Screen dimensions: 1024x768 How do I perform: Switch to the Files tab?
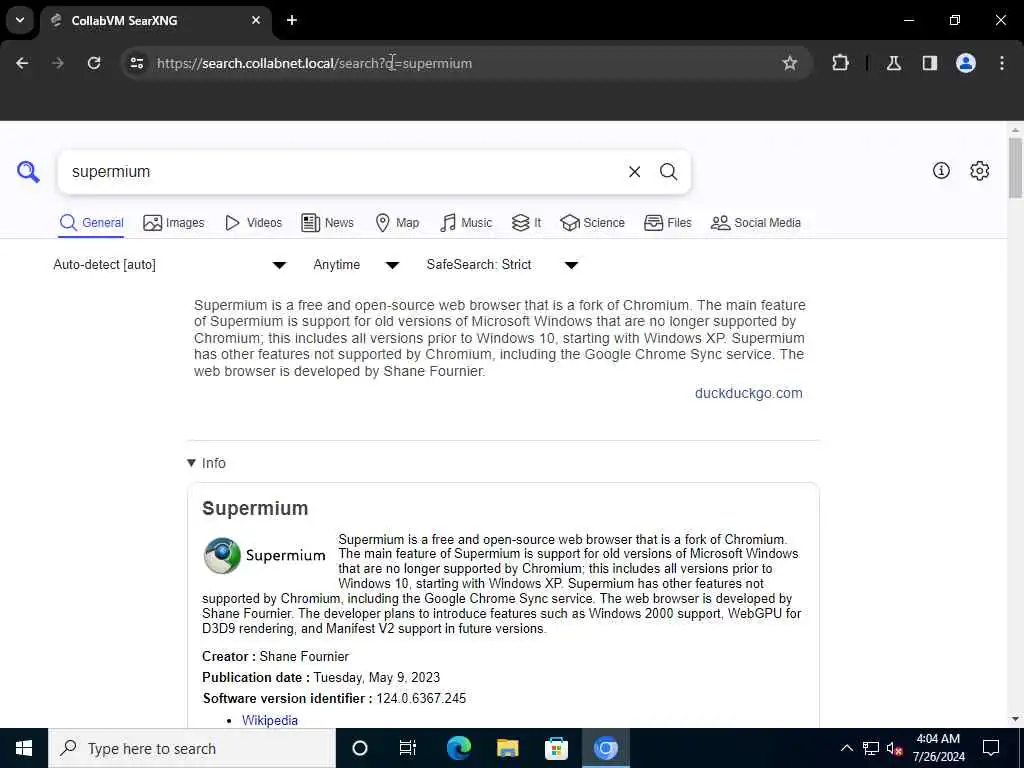click(x=667, y=223)
